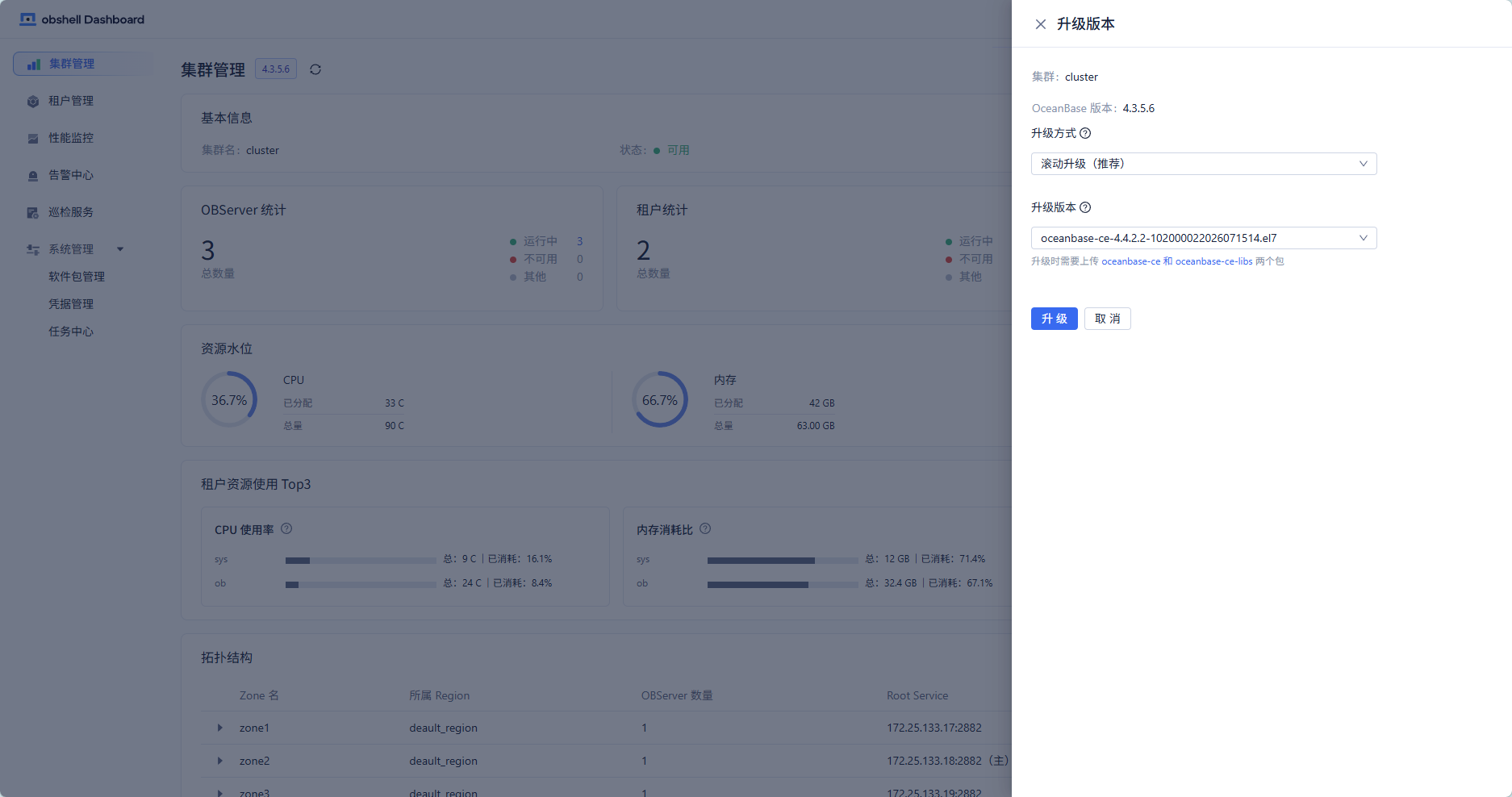This screenshot has width=1512, height=797.
Task: Expand the zone1 topology row
Action: (219, 728)
